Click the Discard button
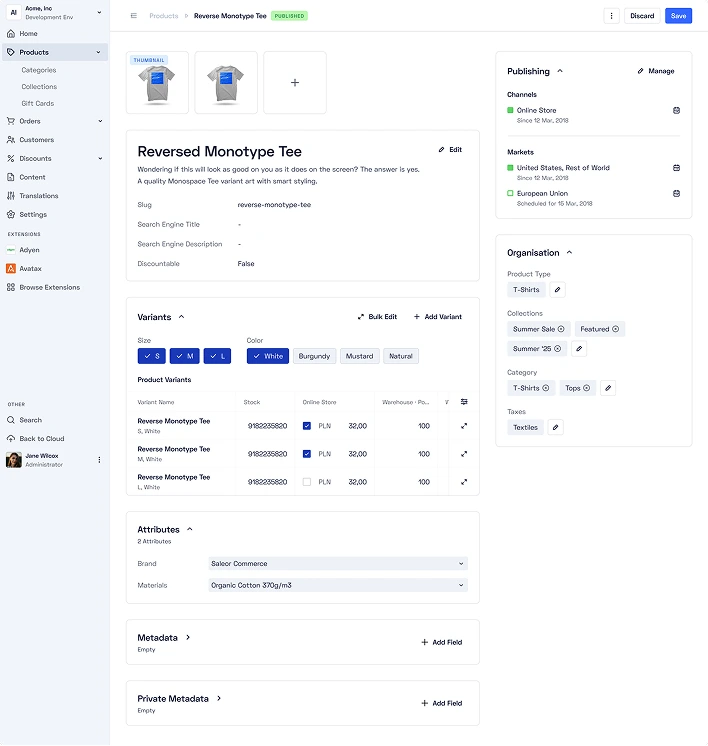The image size is (708, 746). (642, 16)
